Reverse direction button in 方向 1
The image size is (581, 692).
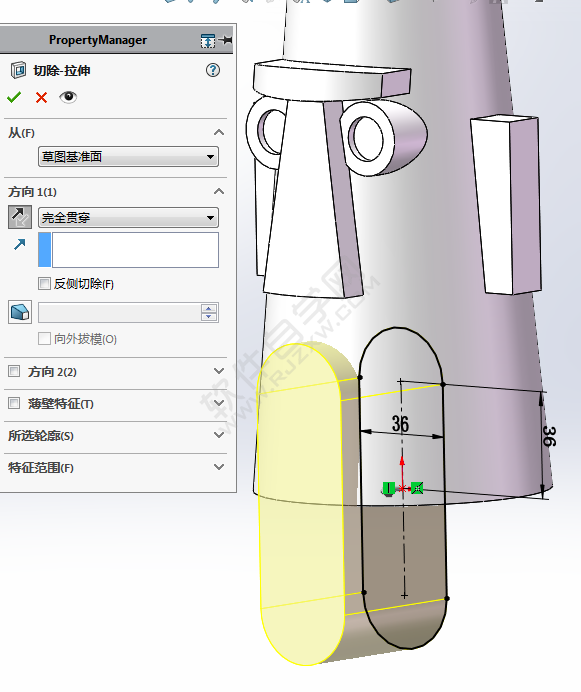pos(20,217)
